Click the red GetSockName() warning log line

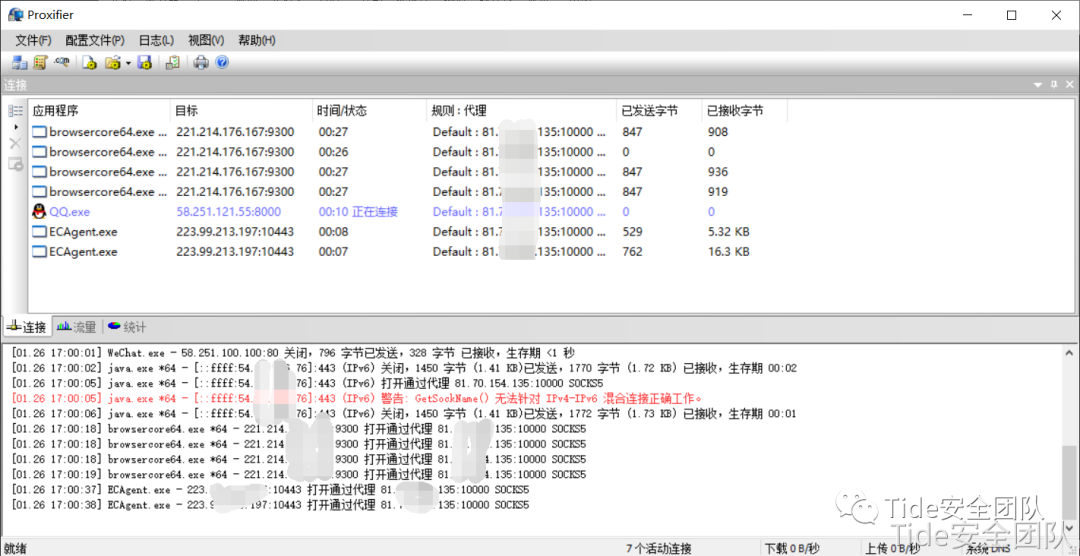tap(357, 398)
